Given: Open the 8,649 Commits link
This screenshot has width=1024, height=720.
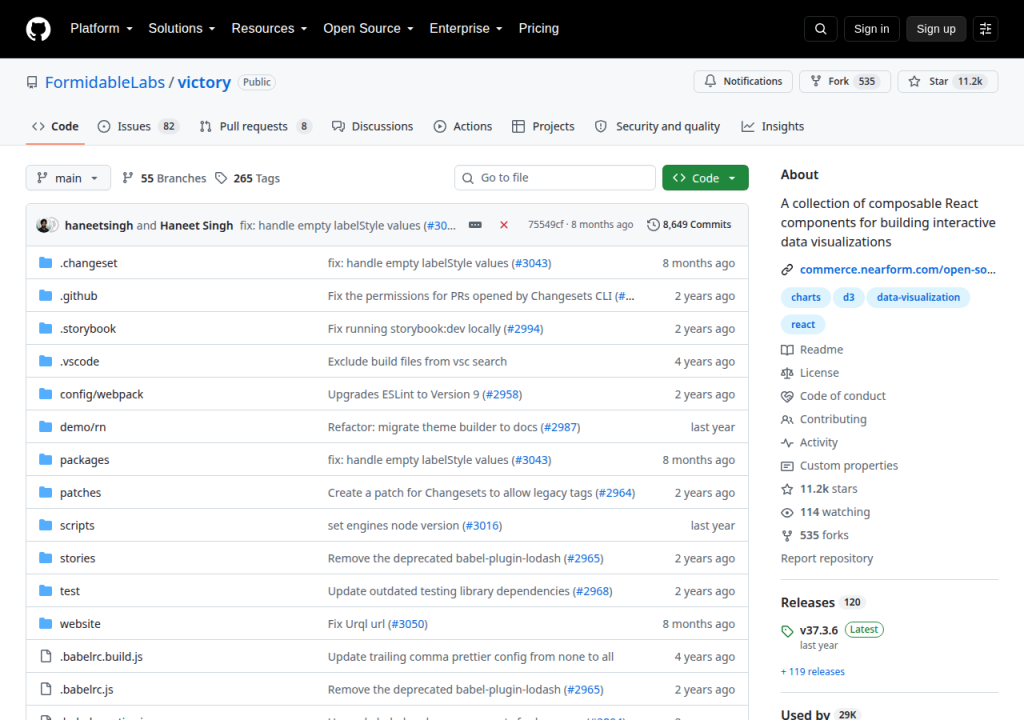Looking at the screenshot, I should (x=689, y=225).
